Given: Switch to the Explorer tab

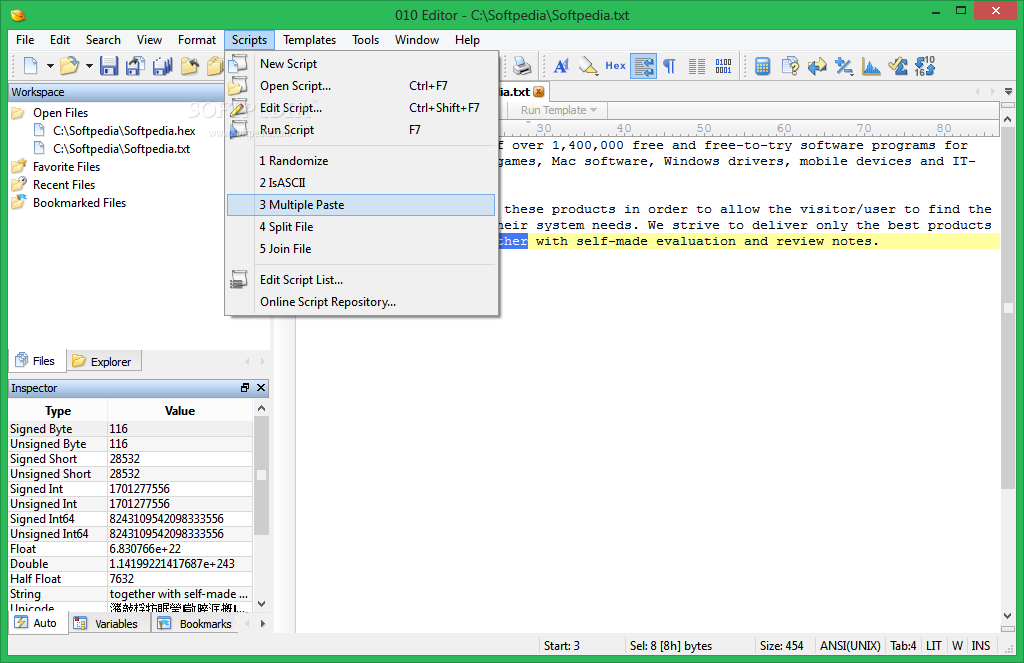Looking at the screenshot, I should click(103, 361).
